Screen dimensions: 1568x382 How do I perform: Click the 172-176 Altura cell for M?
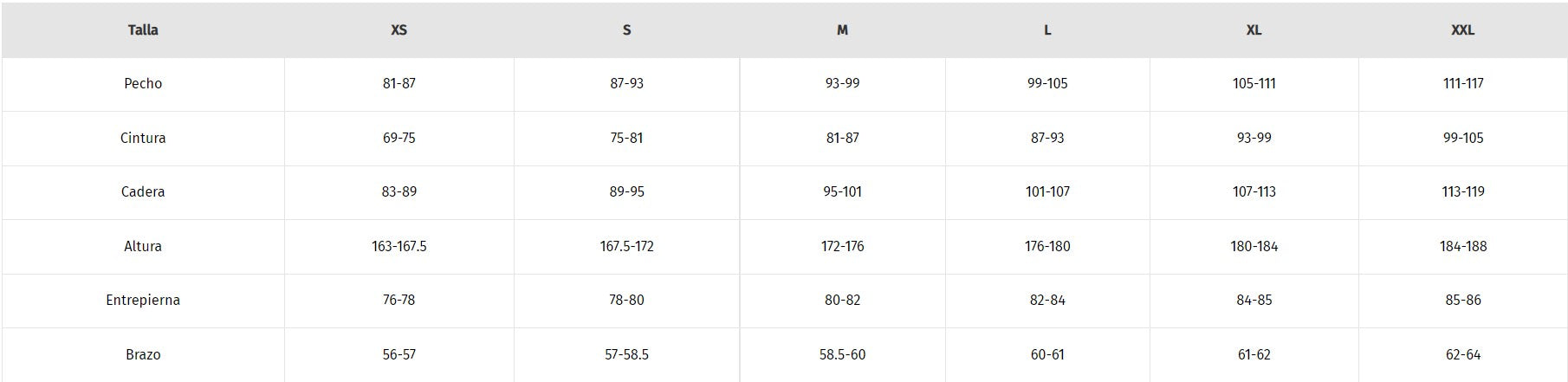tap(842, 246)
